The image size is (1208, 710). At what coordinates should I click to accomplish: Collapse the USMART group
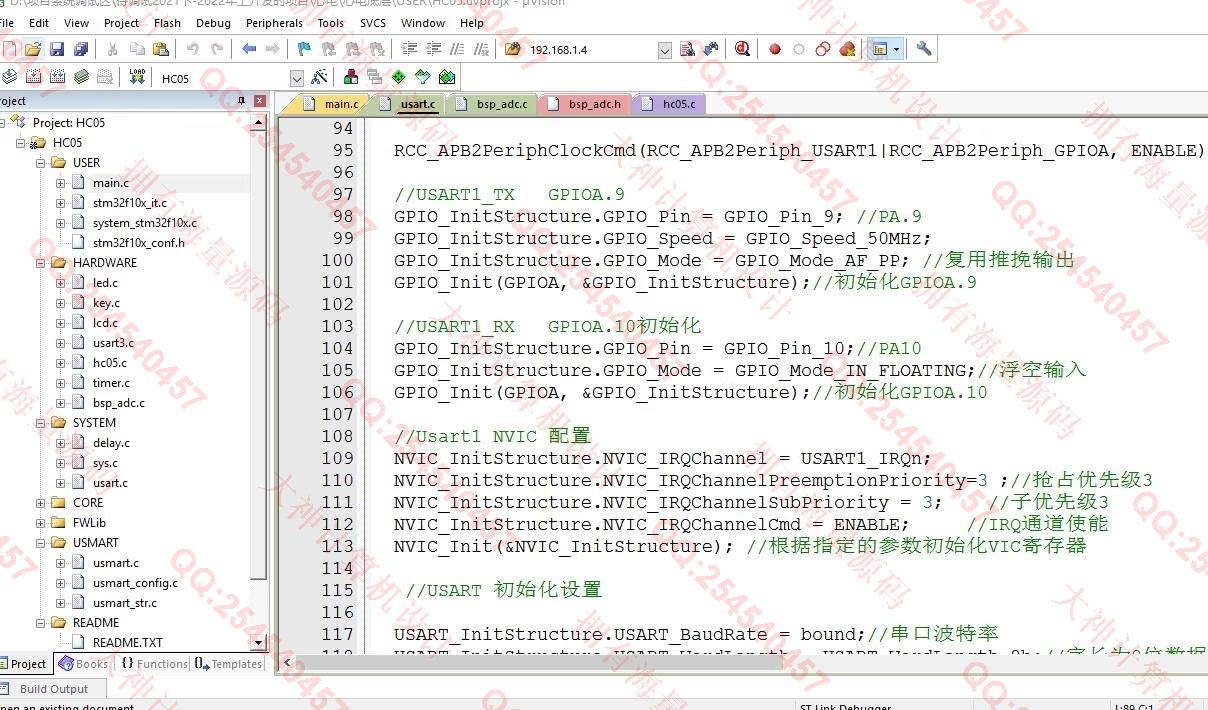[41, 543]
